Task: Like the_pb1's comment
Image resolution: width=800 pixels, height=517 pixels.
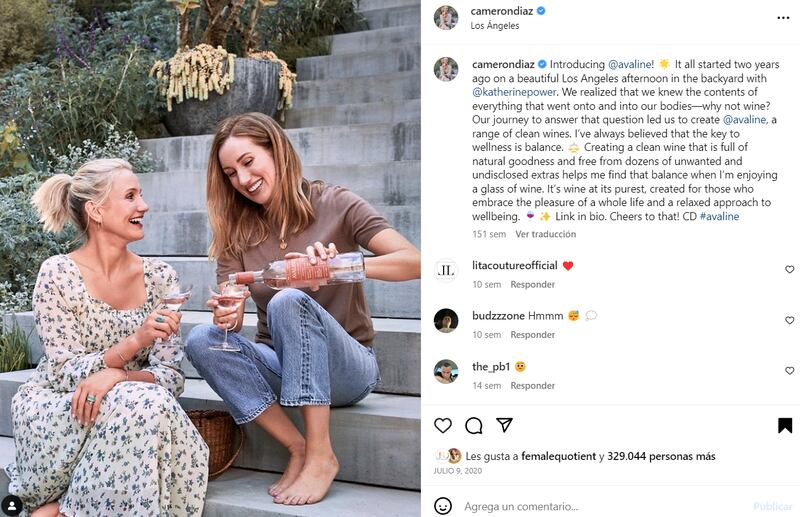Action: pyautogui.click(x=789, y=372)
